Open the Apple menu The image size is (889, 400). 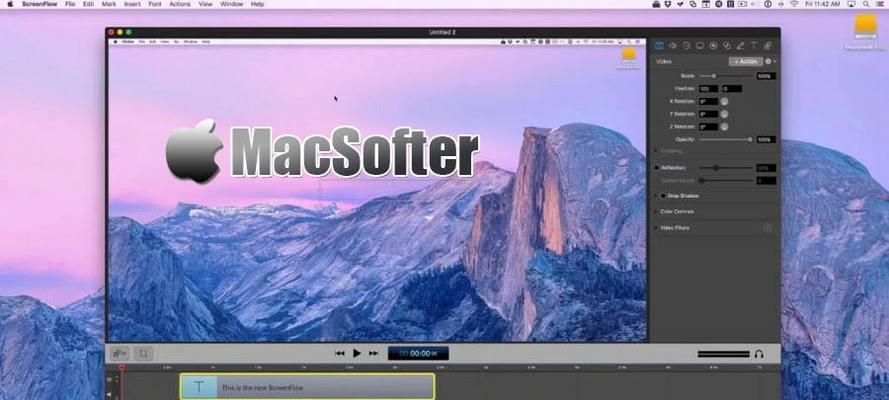point(10,4)
